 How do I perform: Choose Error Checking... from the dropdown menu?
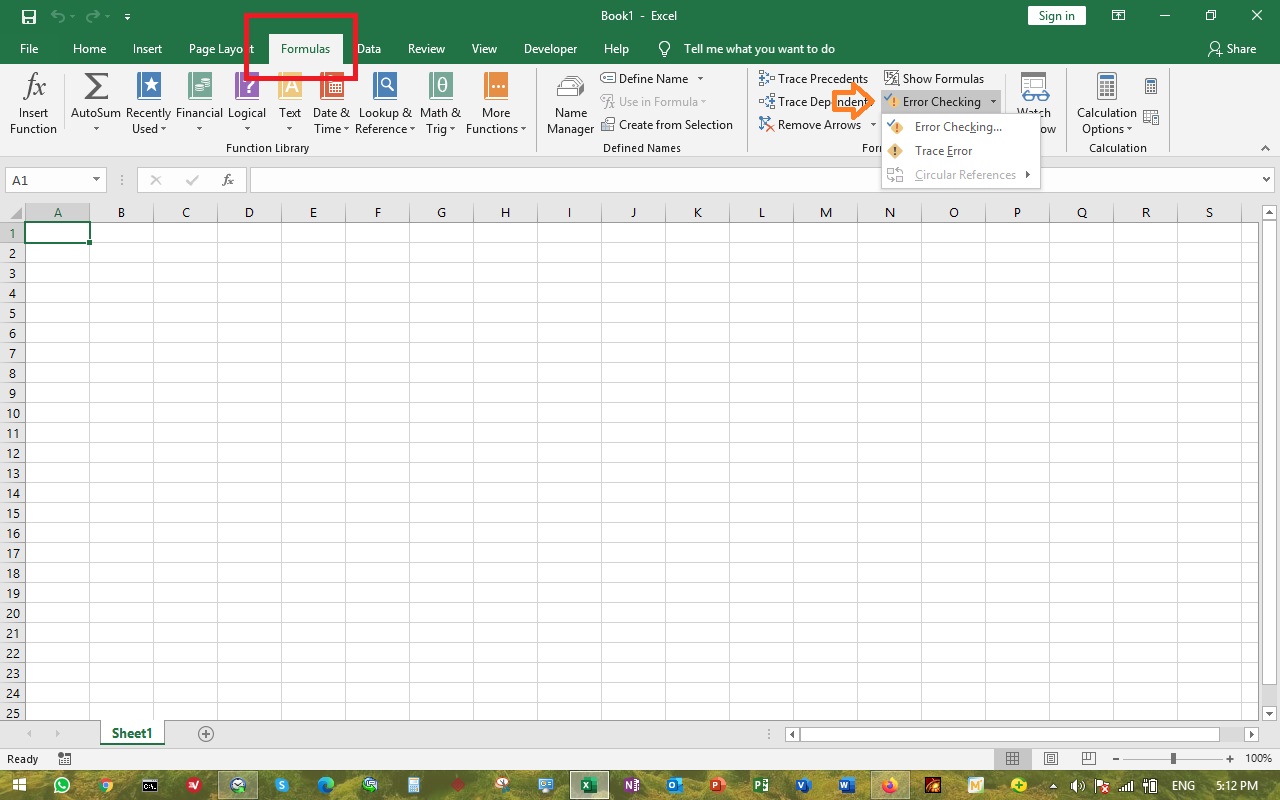[x=958, y=127]
